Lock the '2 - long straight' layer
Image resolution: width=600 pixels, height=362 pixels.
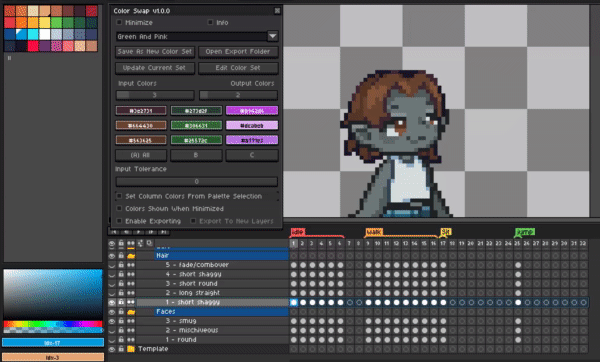coord(121,293)
